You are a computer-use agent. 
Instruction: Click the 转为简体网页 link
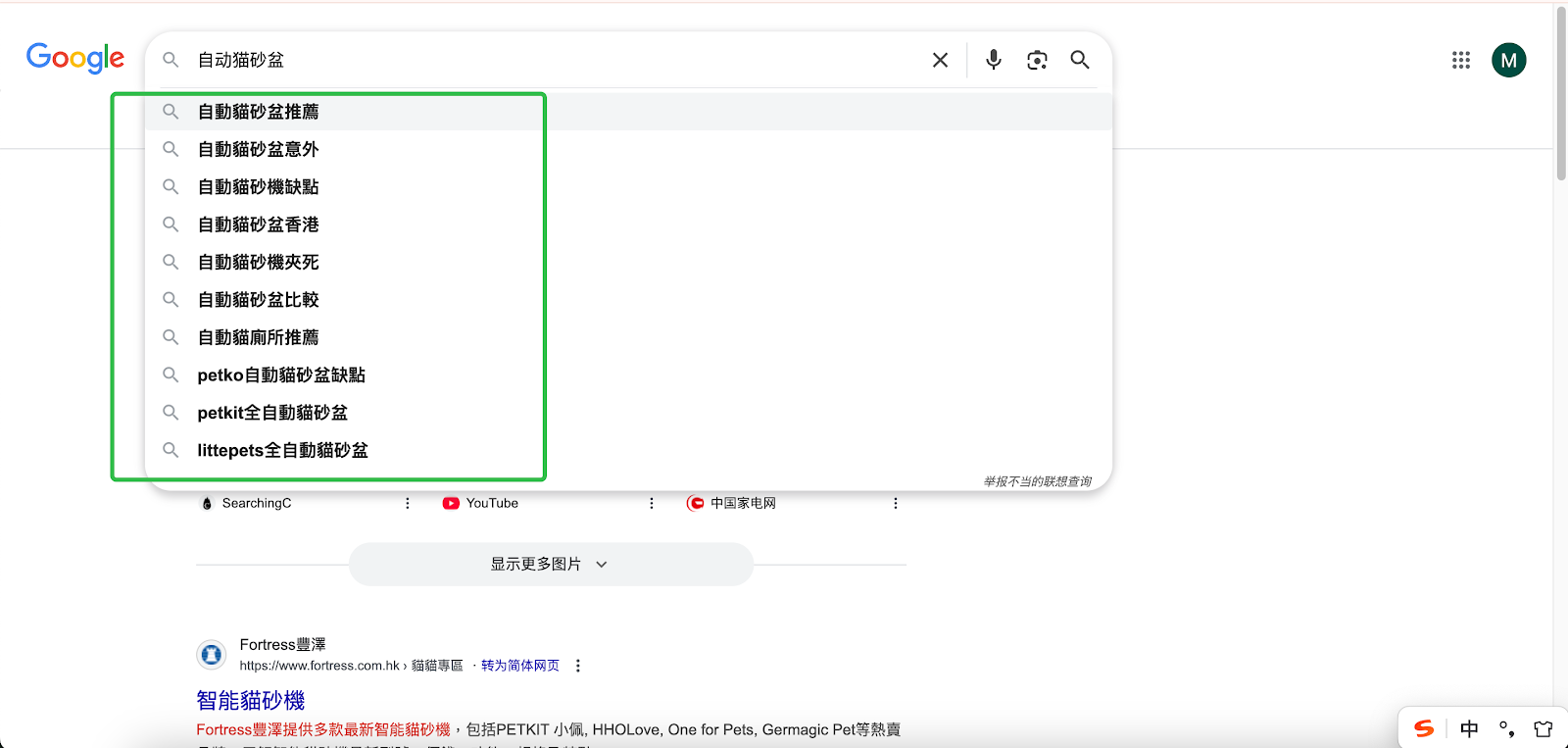(x=520, y=666)
